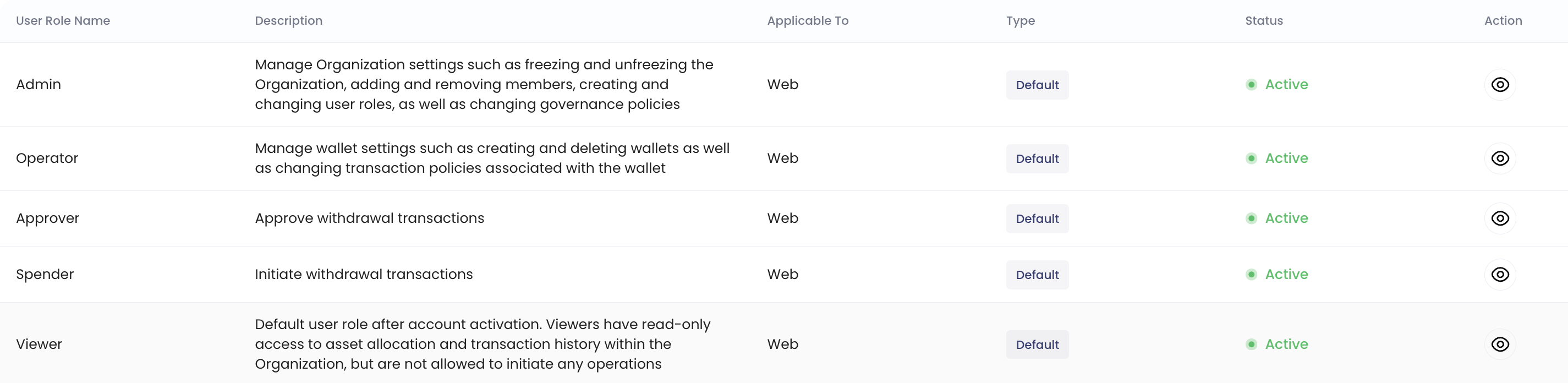Click the eye icon for Spender
This screenshot has height=383, width=1568.
click(1499, 275)
